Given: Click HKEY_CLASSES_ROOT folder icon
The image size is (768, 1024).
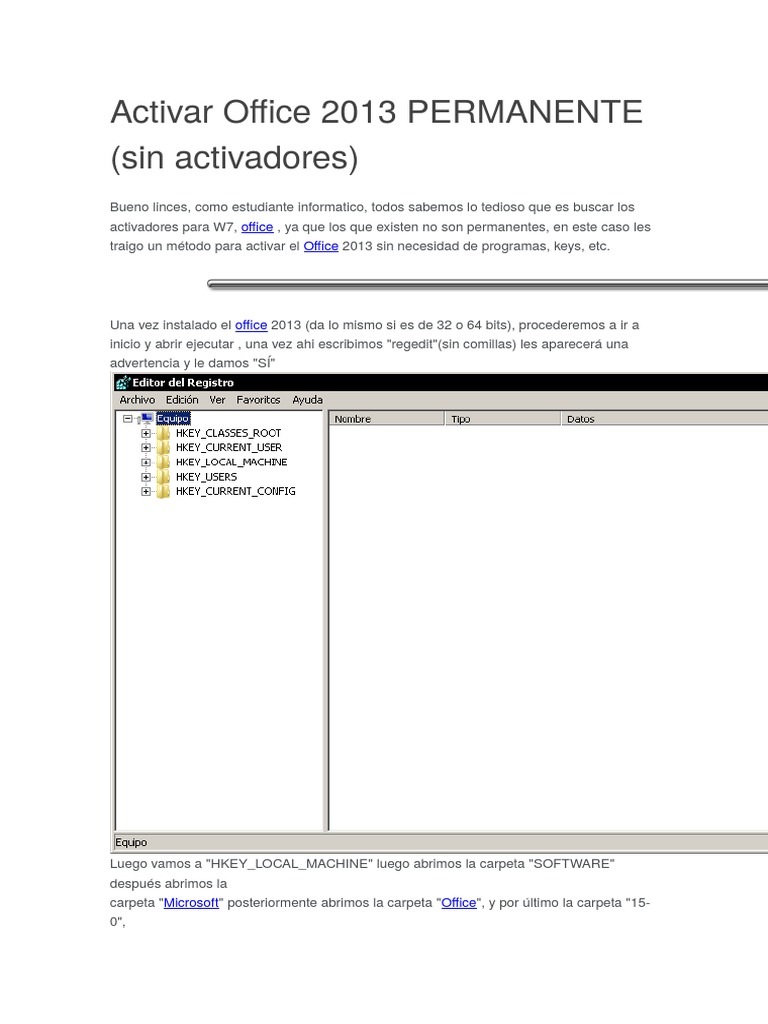Looking at the screenshot, I should pos(163,433).
